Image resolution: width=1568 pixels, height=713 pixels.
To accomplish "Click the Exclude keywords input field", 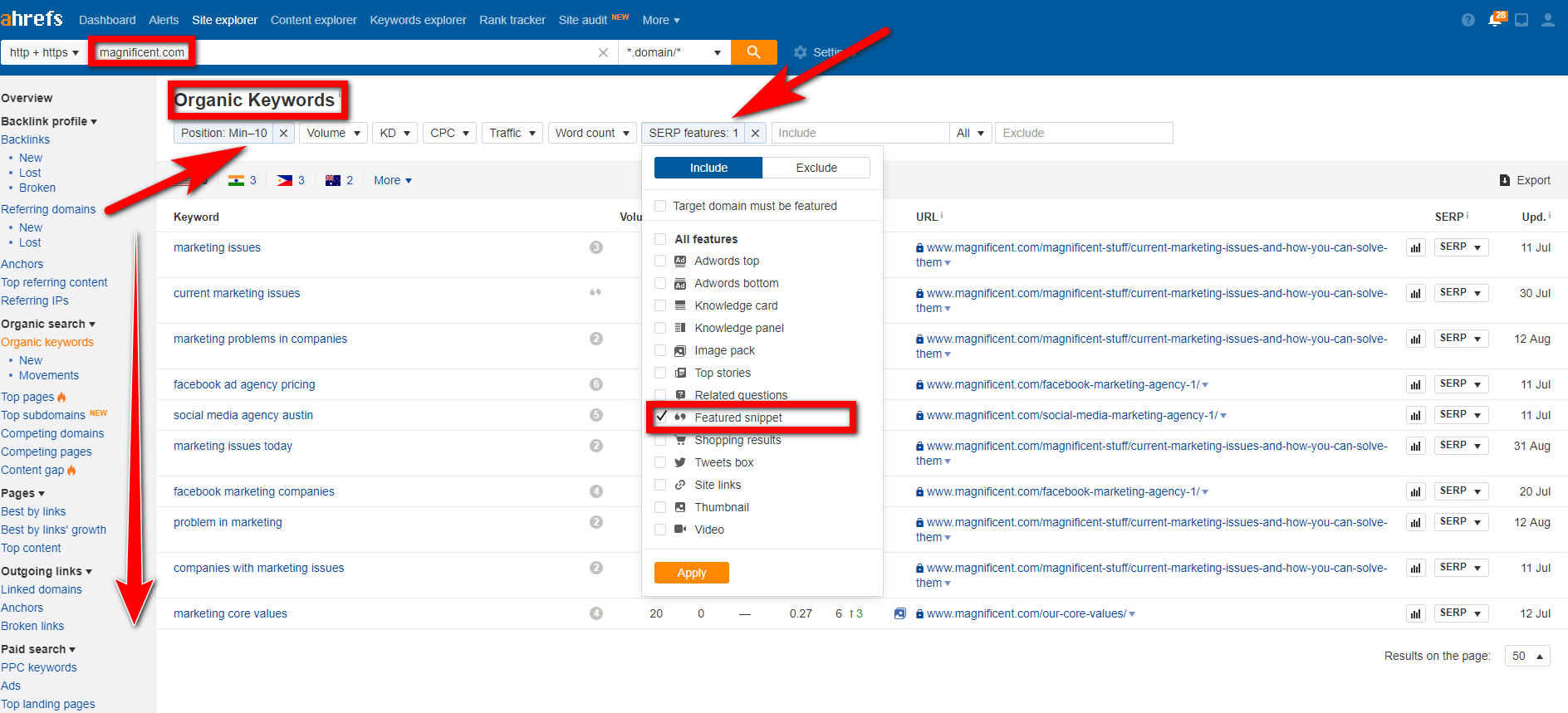I will [x=1084, y=133].
